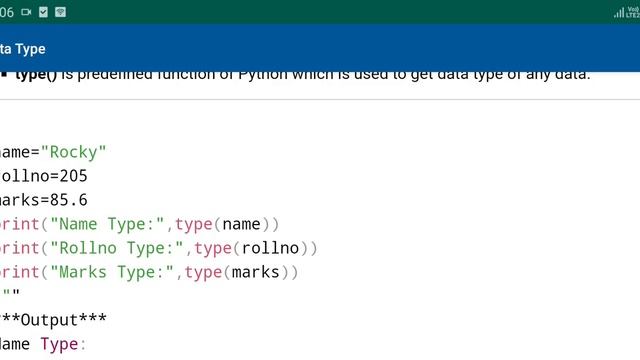Select the name="Rocky" code line

[x=53, y=152]
